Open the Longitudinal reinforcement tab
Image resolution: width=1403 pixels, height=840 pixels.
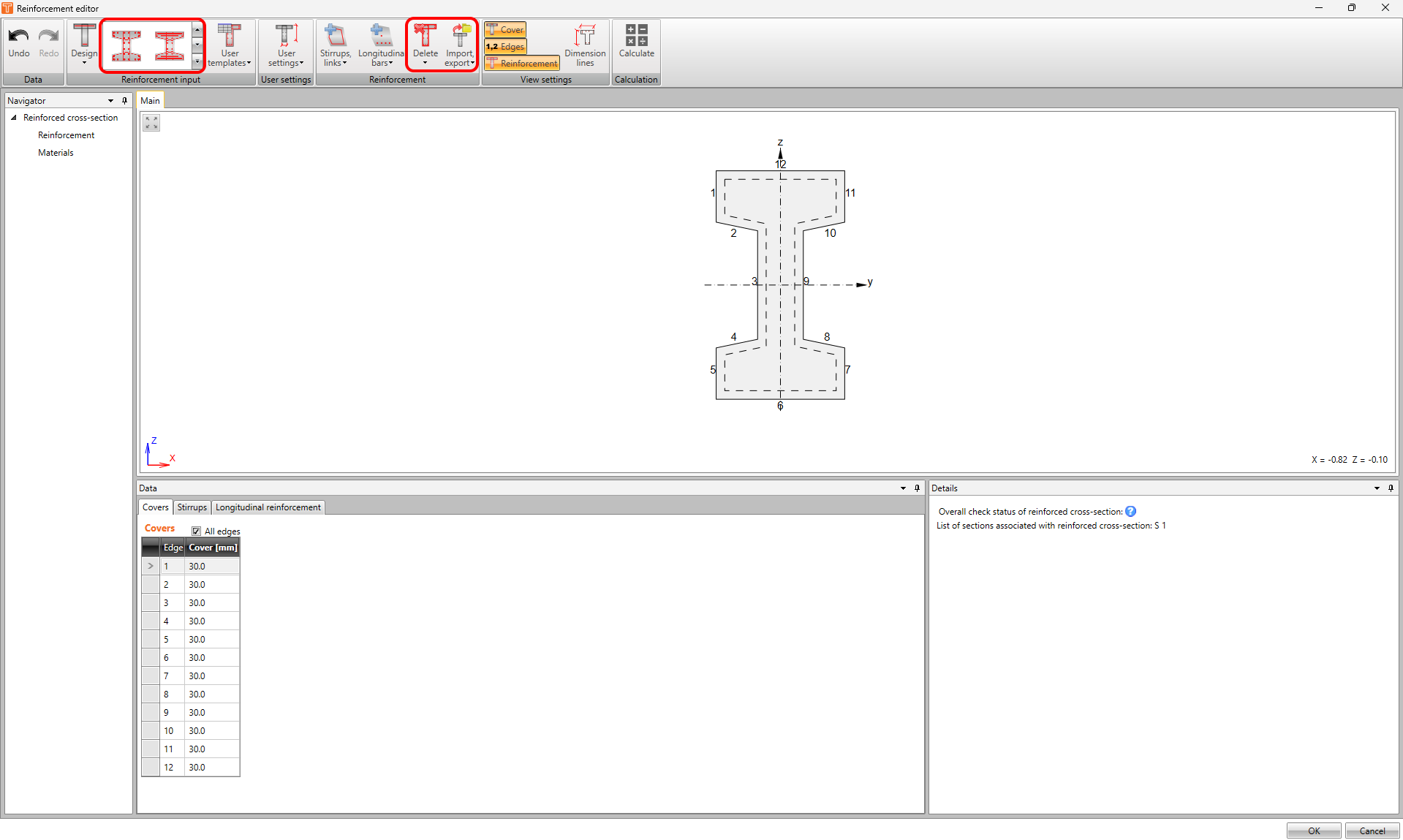(x=268, y=507)
